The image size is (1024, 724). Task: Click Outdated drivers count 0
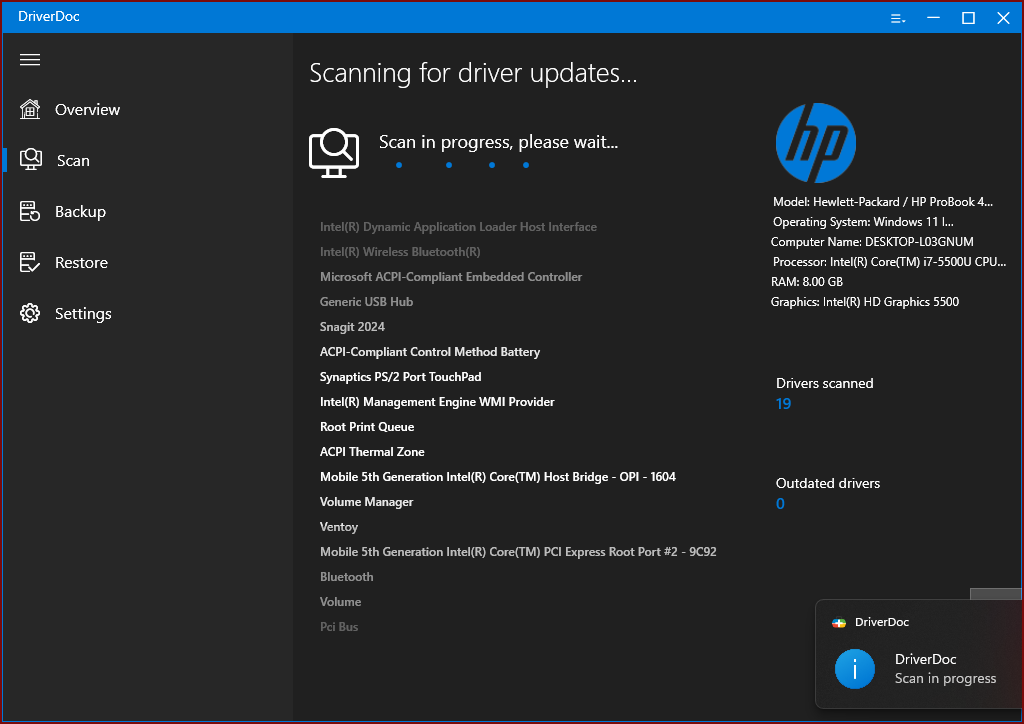point(780,503)
